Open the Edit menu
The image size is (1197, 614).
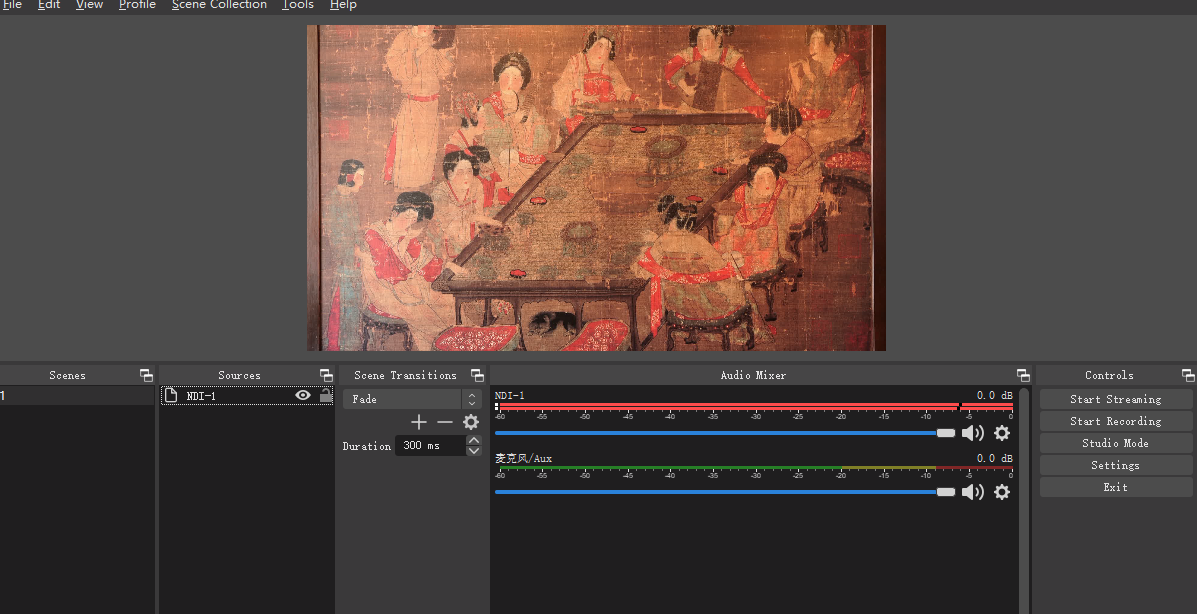pyautogui.click(x=49, y=5)
